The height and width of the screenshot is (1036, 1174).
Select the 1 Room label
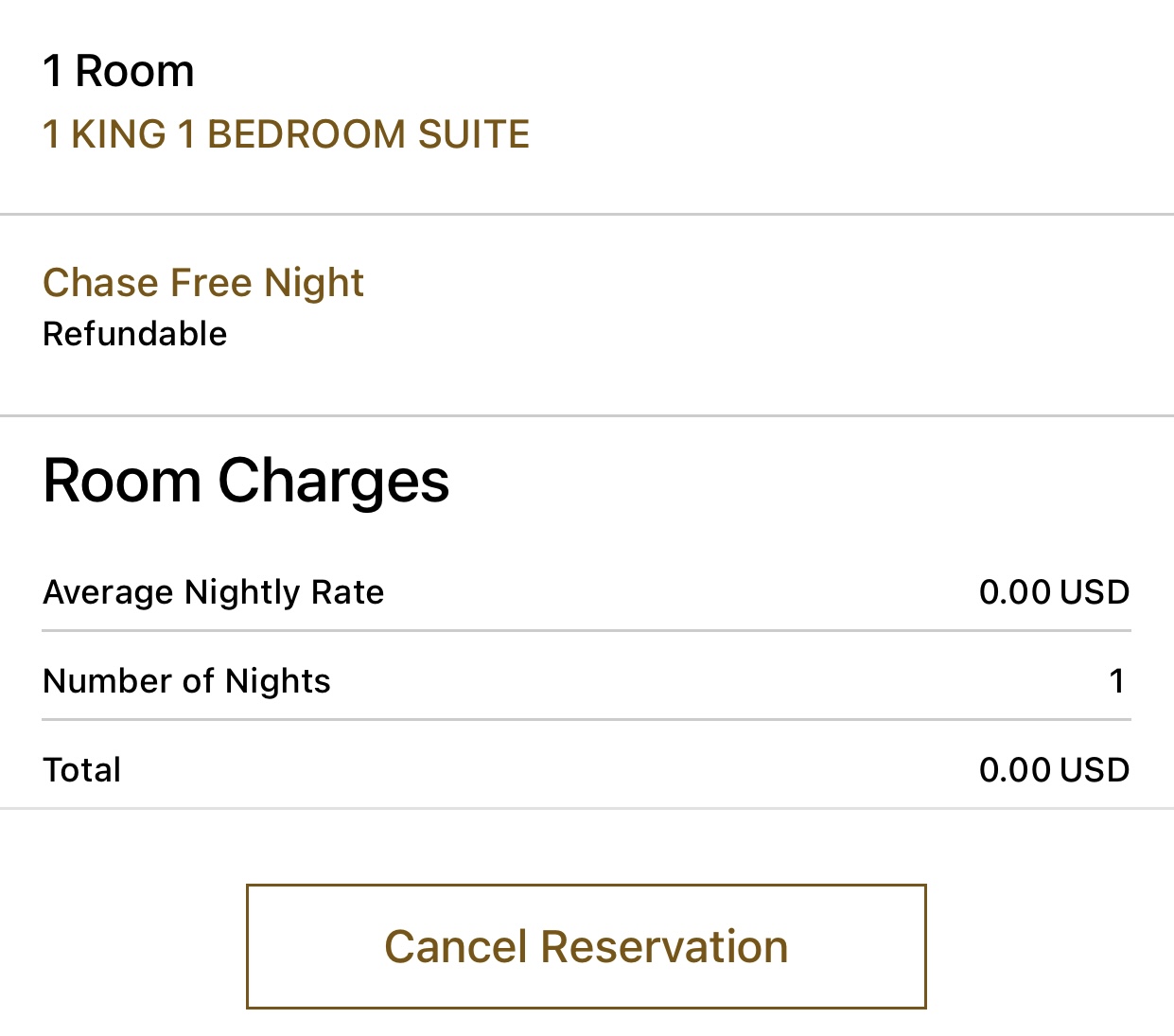point(119,71)
